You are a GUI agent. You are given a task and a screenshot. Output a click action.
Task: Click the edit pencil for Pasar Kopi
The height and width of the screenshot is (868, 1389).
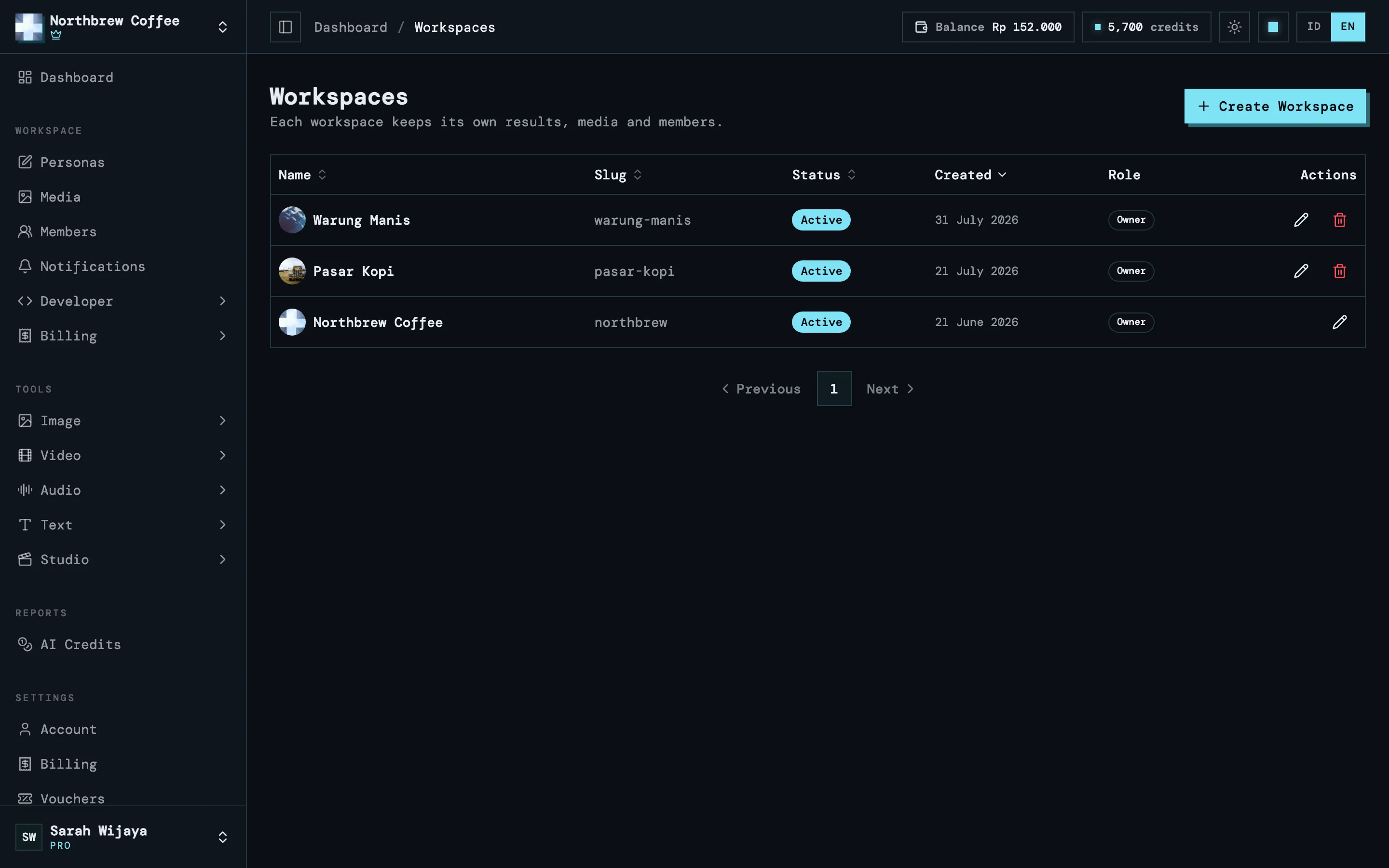tap(1301, 271)
